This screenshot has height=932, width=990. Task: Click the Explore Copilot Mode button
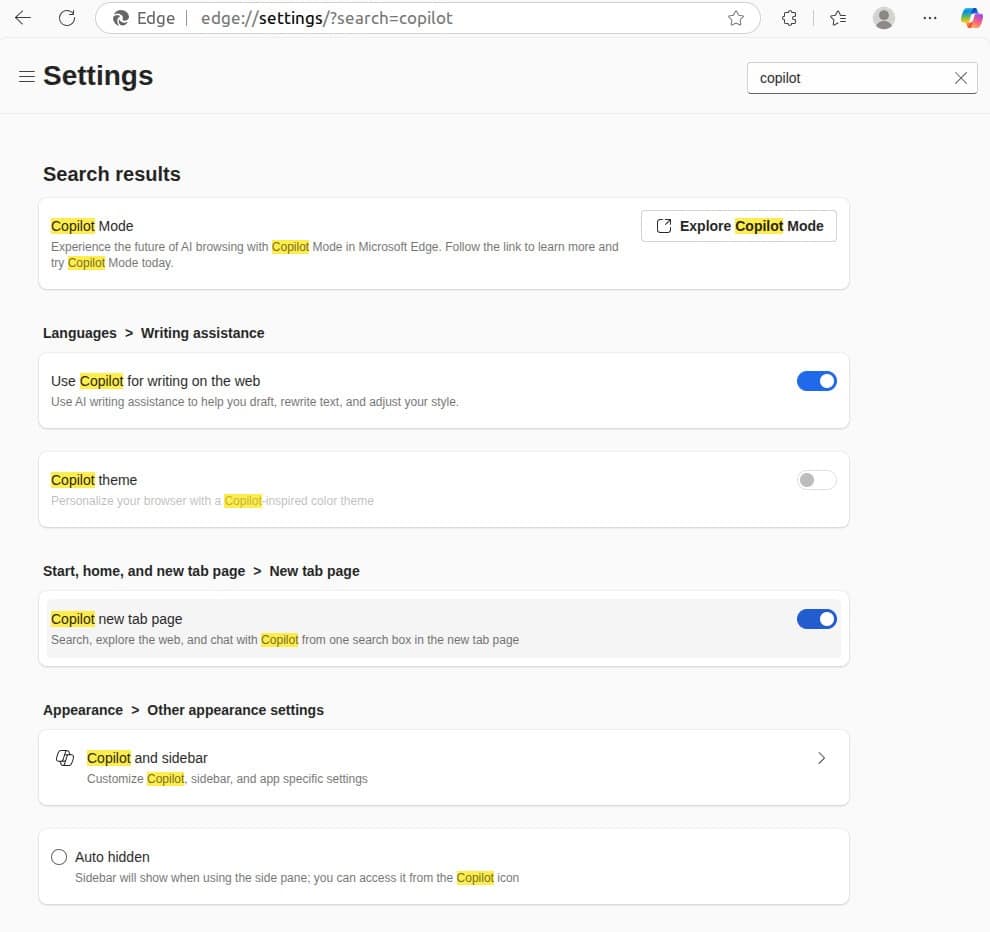pyautogui.click(x=738, y=225)
